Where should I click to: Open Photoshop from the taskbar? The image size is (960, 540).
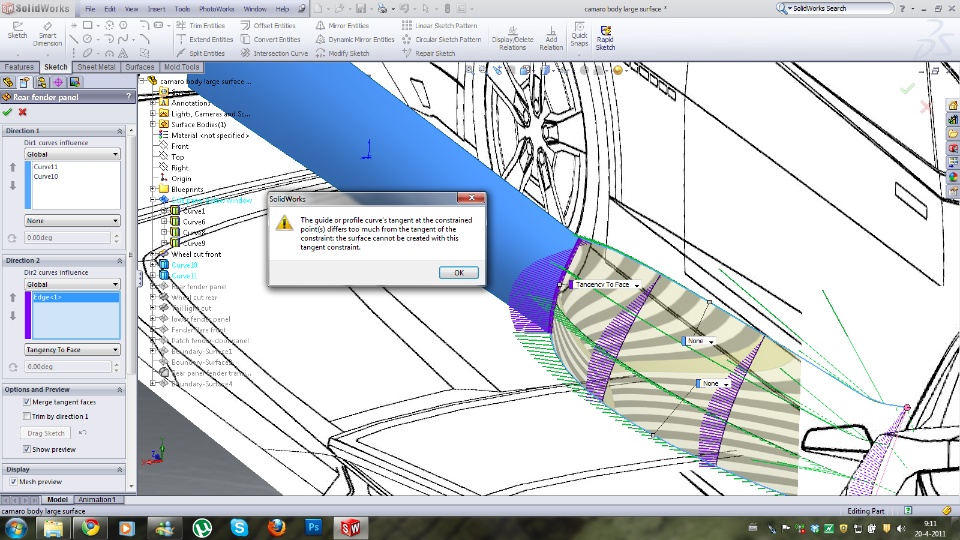(x=313, y=527)
